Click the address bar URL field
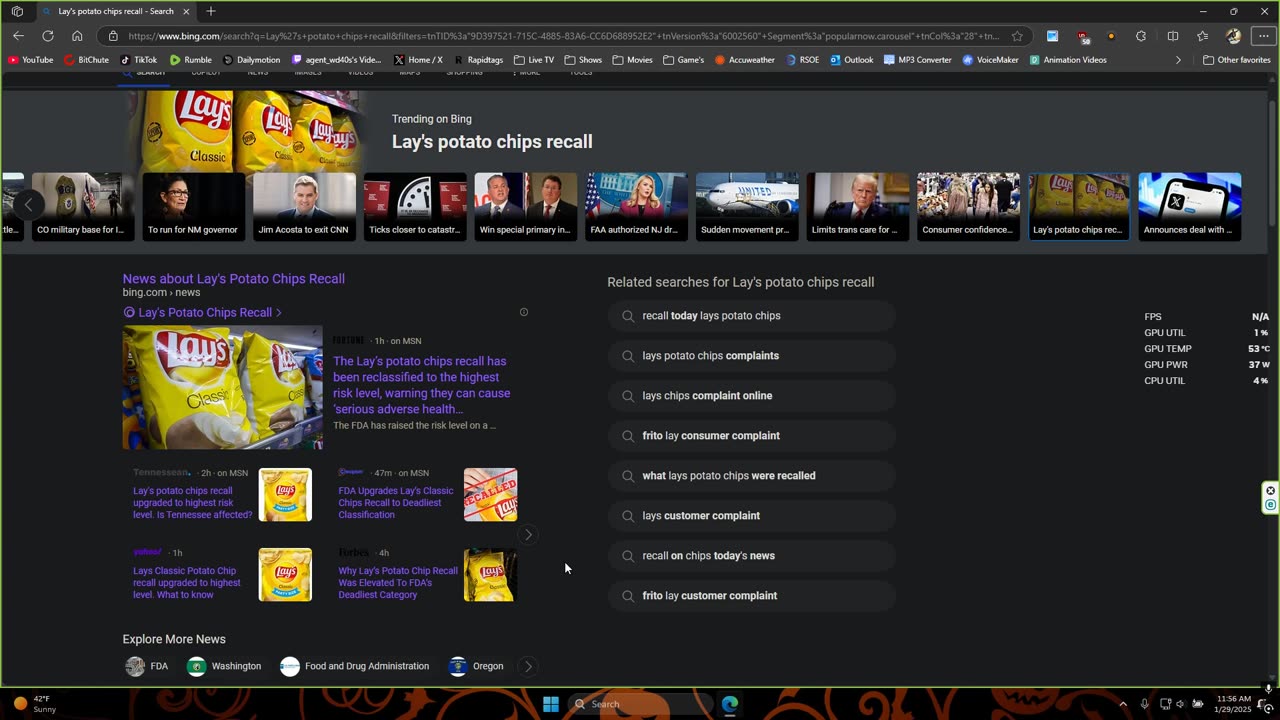Screen dimensions: 1280x720 point(563,36)
